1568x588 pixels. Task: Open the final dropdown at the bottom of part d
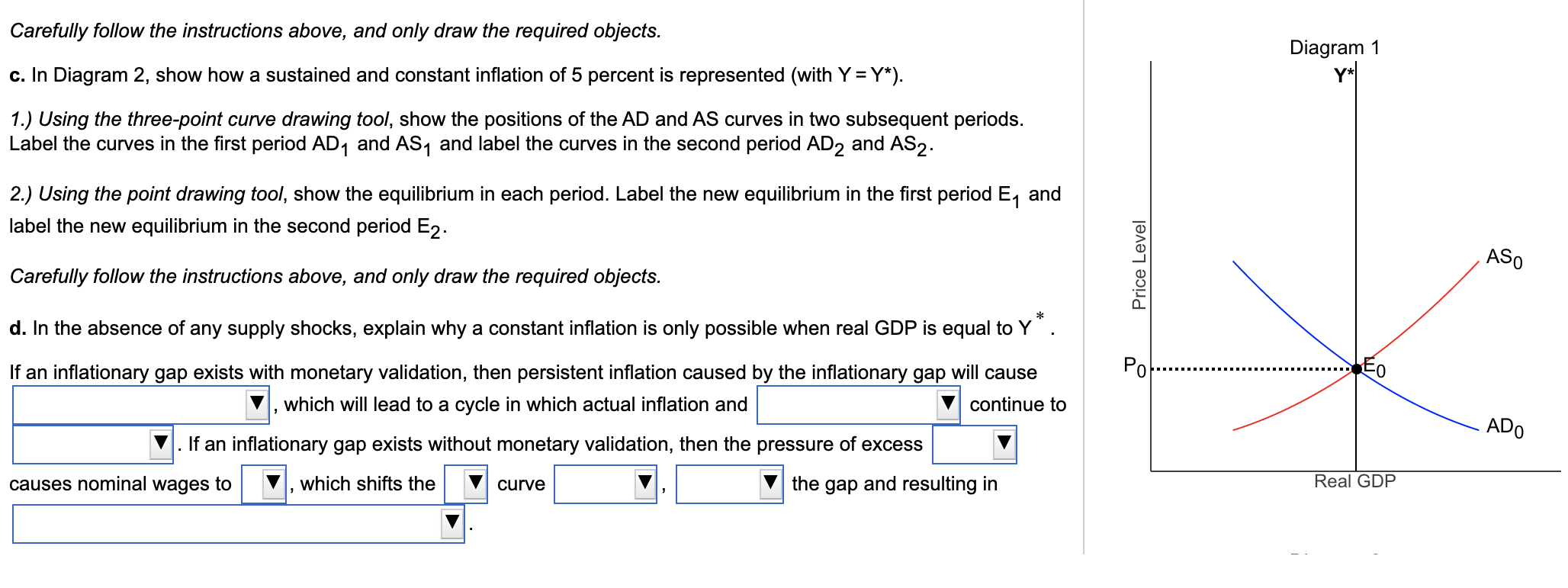click(451, 521)
